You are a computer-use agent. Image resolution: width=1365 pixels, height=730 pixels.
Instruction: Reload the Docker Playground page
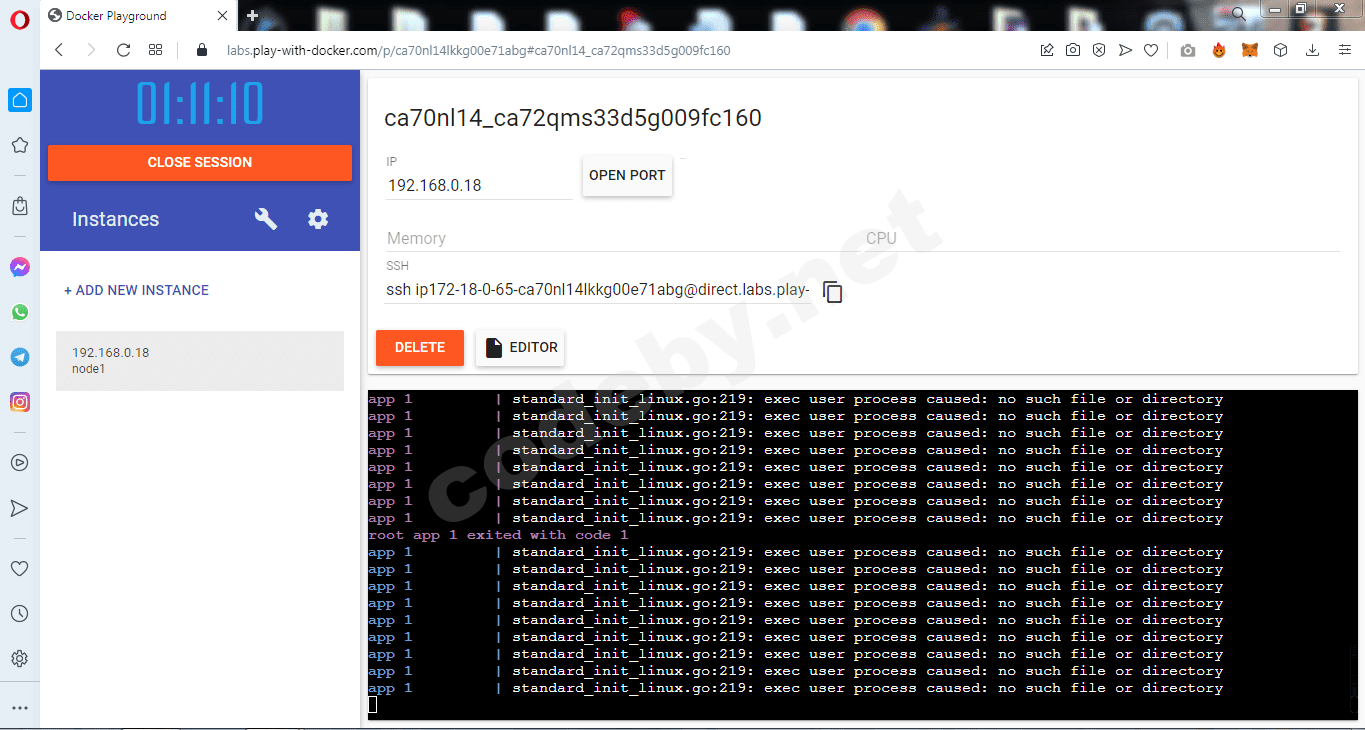tap(124, 50)
